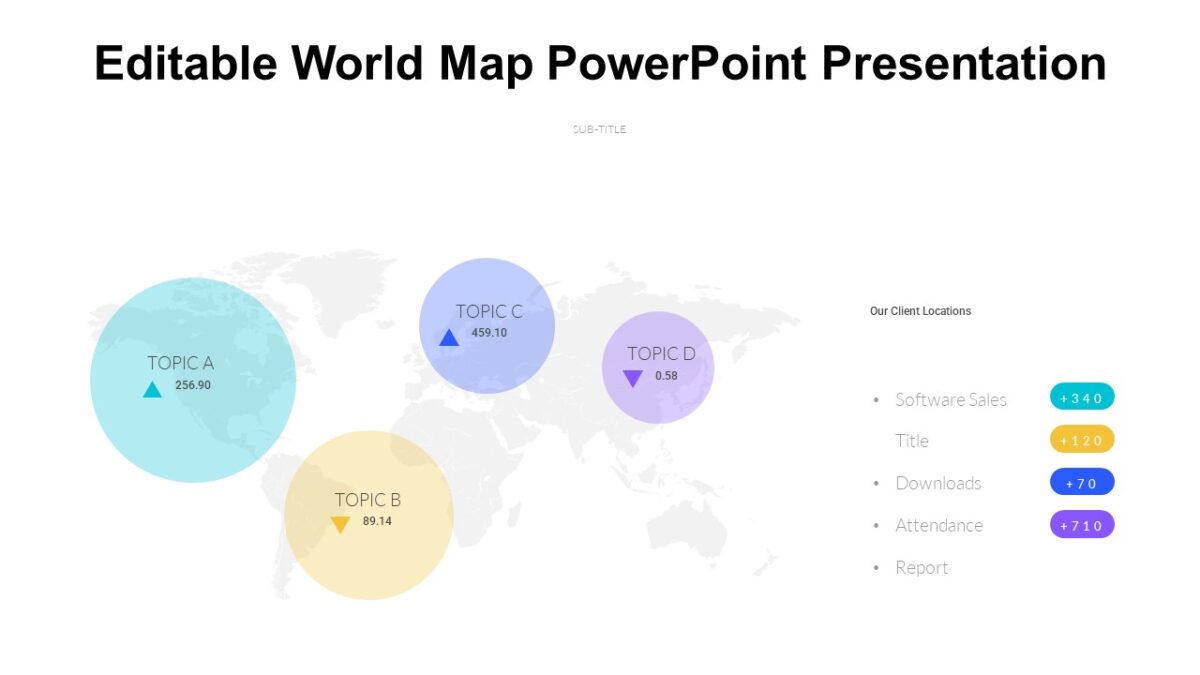The height and width of the screenshot is (675, 1200).
Task: Select the purple +710 color pill
Action: 1081,525
